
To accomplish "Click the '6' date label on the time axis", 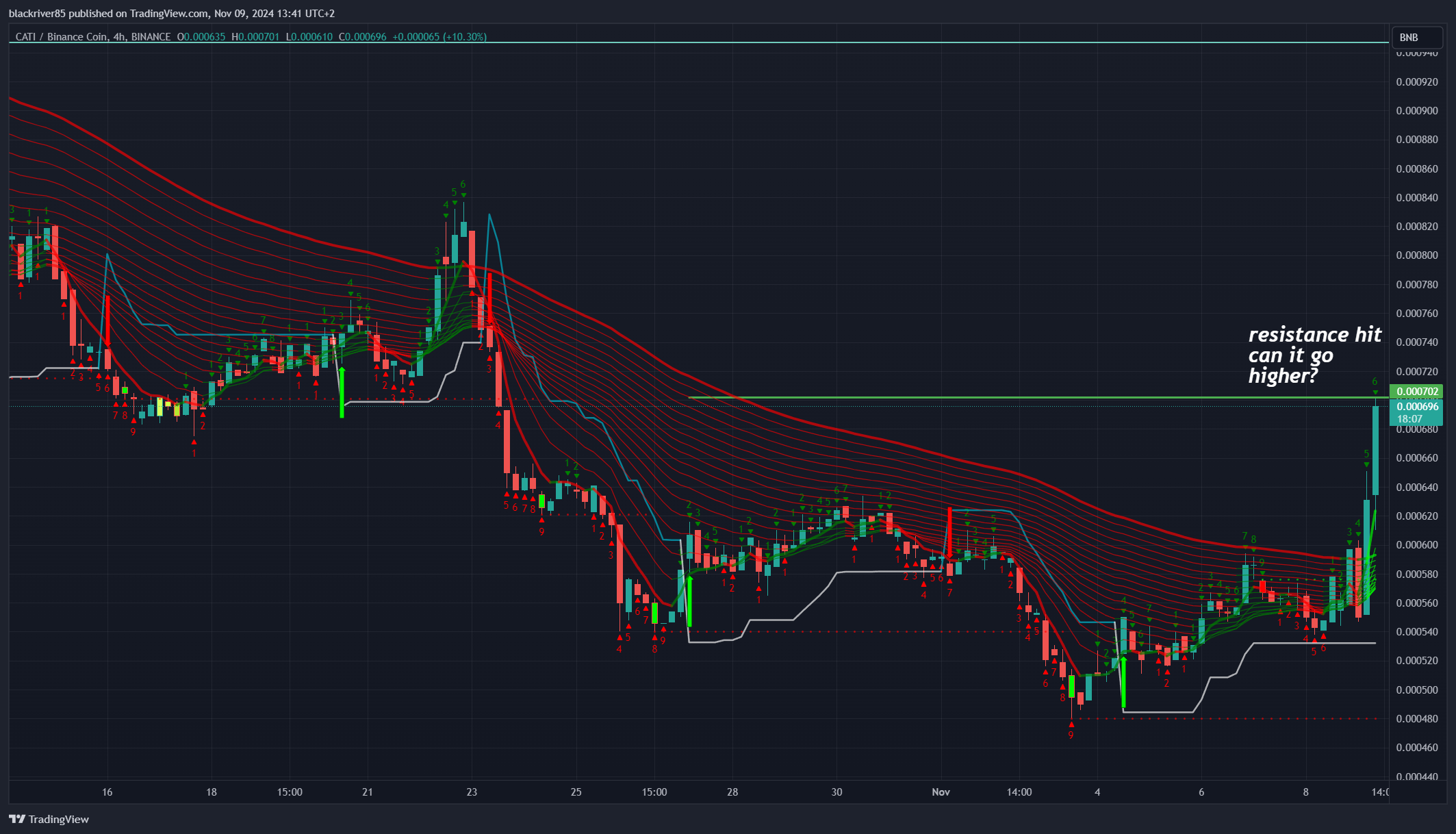I will coord(1201,792).
